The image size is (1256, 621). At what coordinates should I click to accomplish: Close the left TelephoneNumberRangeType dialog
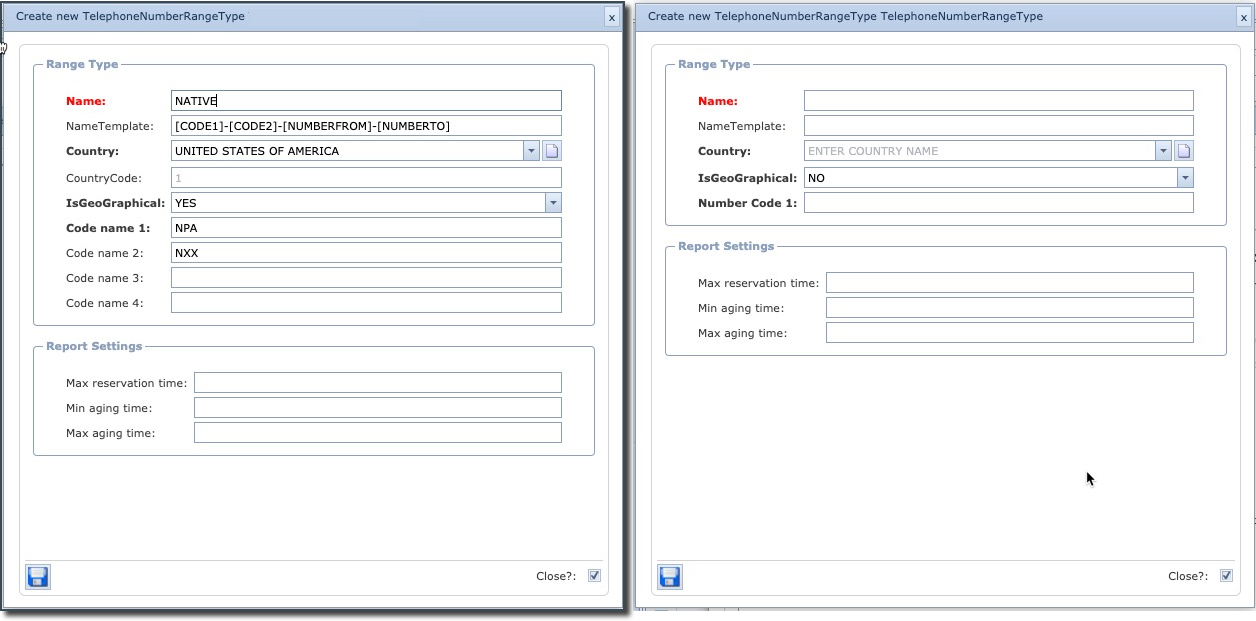pyautogui.click(x=612, y=17)
